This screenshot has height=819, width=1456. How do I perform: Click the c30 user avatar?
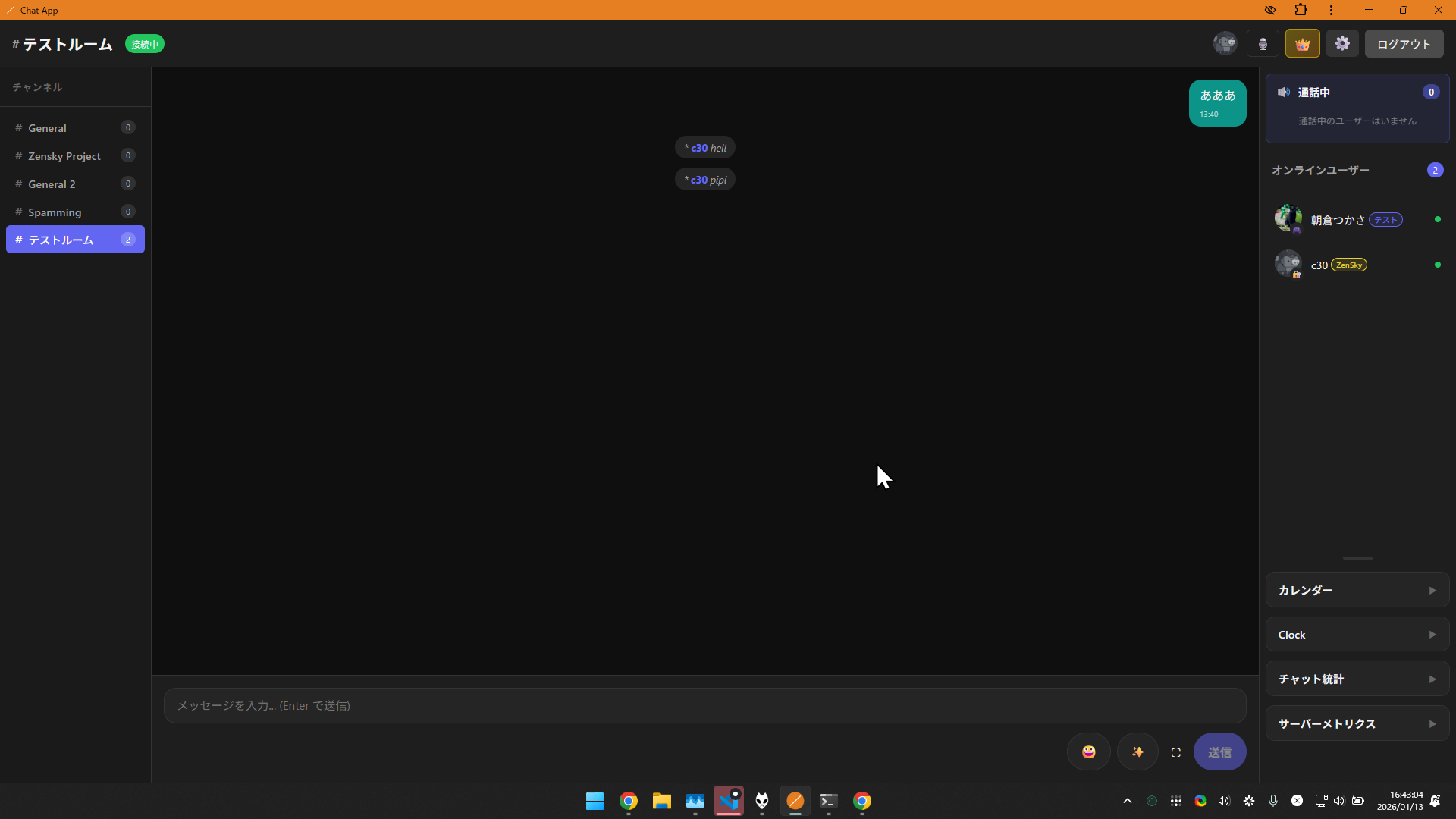point(1288,264)
